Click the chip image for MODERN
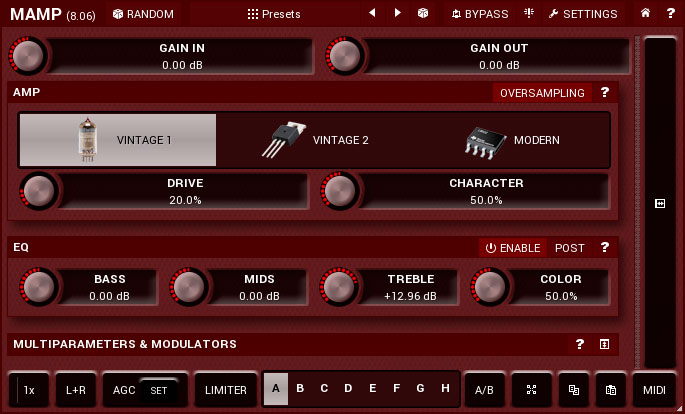This screenshot has height=414, width=685. [485, 143]
